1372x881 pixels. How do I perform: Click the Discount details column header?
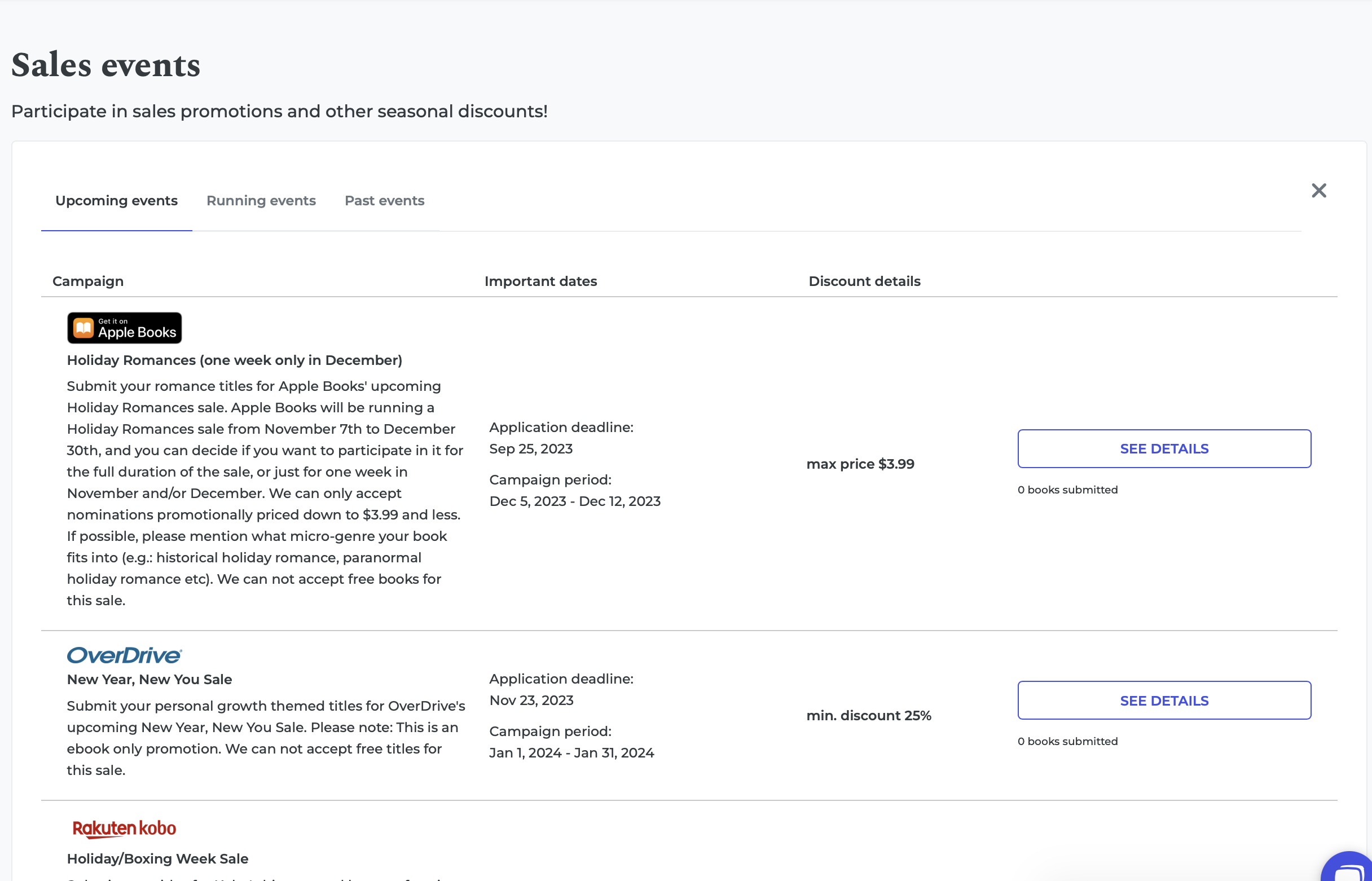(x=864, y=281)
